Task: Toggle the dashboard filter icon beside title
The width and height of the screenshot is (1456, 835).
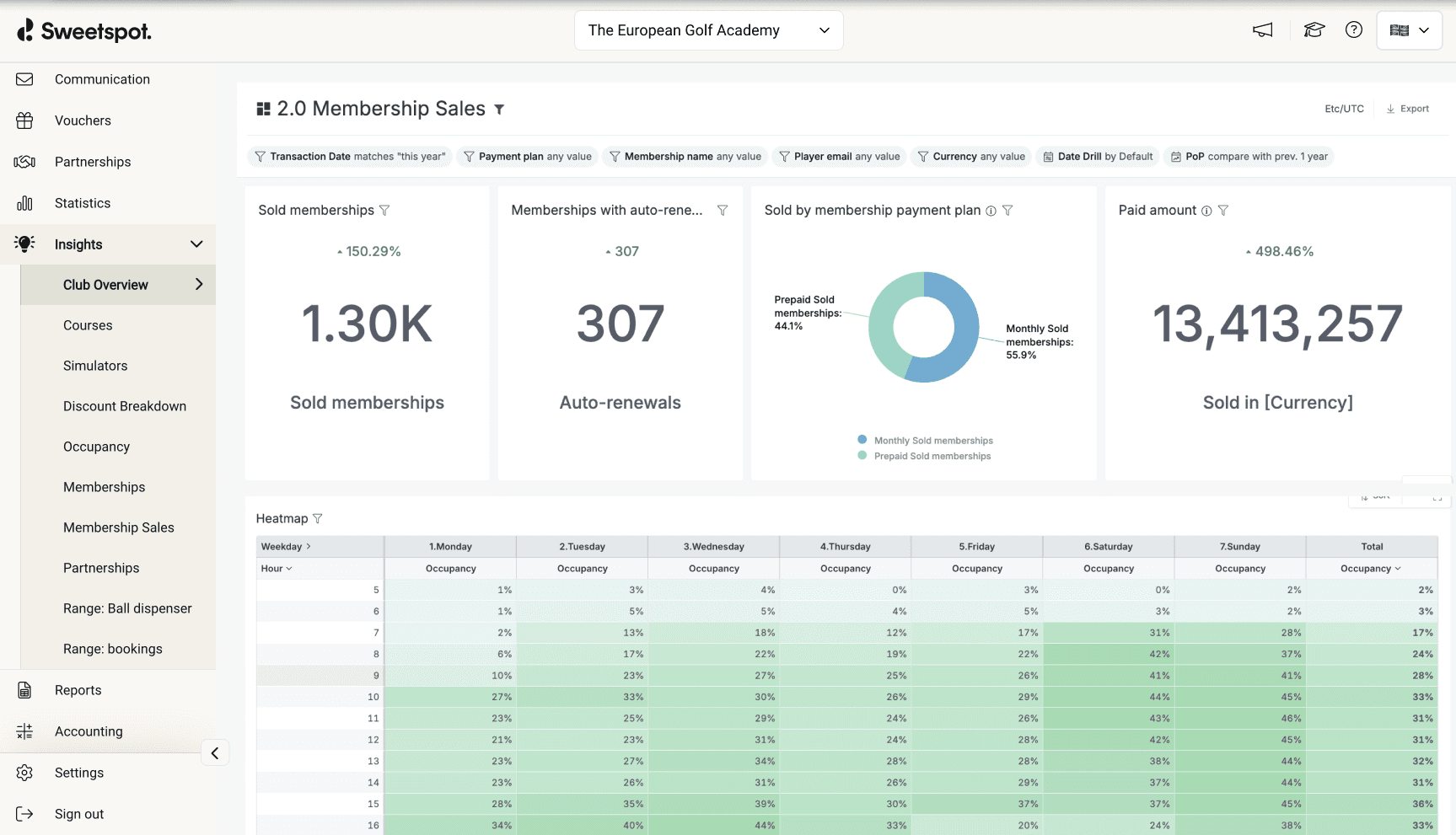Action: (x=499, y=110)
